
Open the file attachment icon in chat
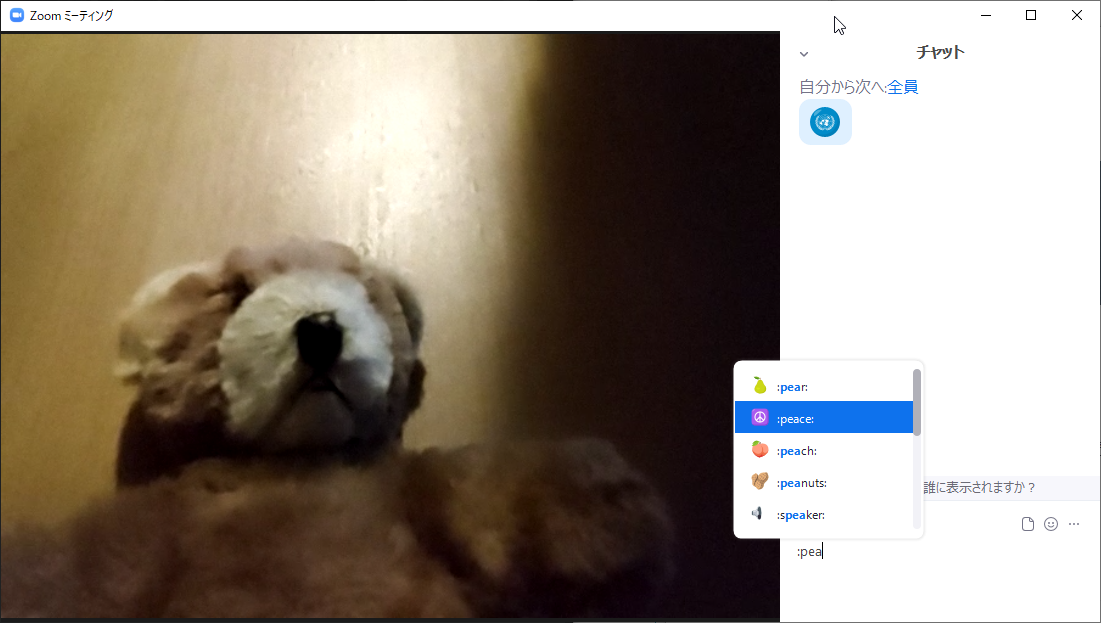pyautogui.click(x=1028, y=524)
